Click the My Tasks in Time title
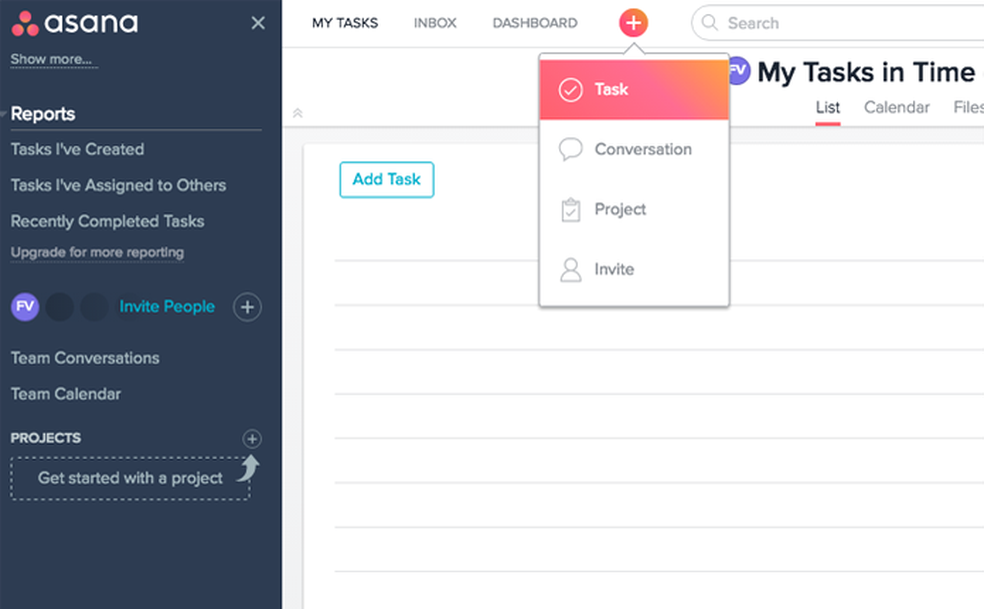 coord(867,72)
